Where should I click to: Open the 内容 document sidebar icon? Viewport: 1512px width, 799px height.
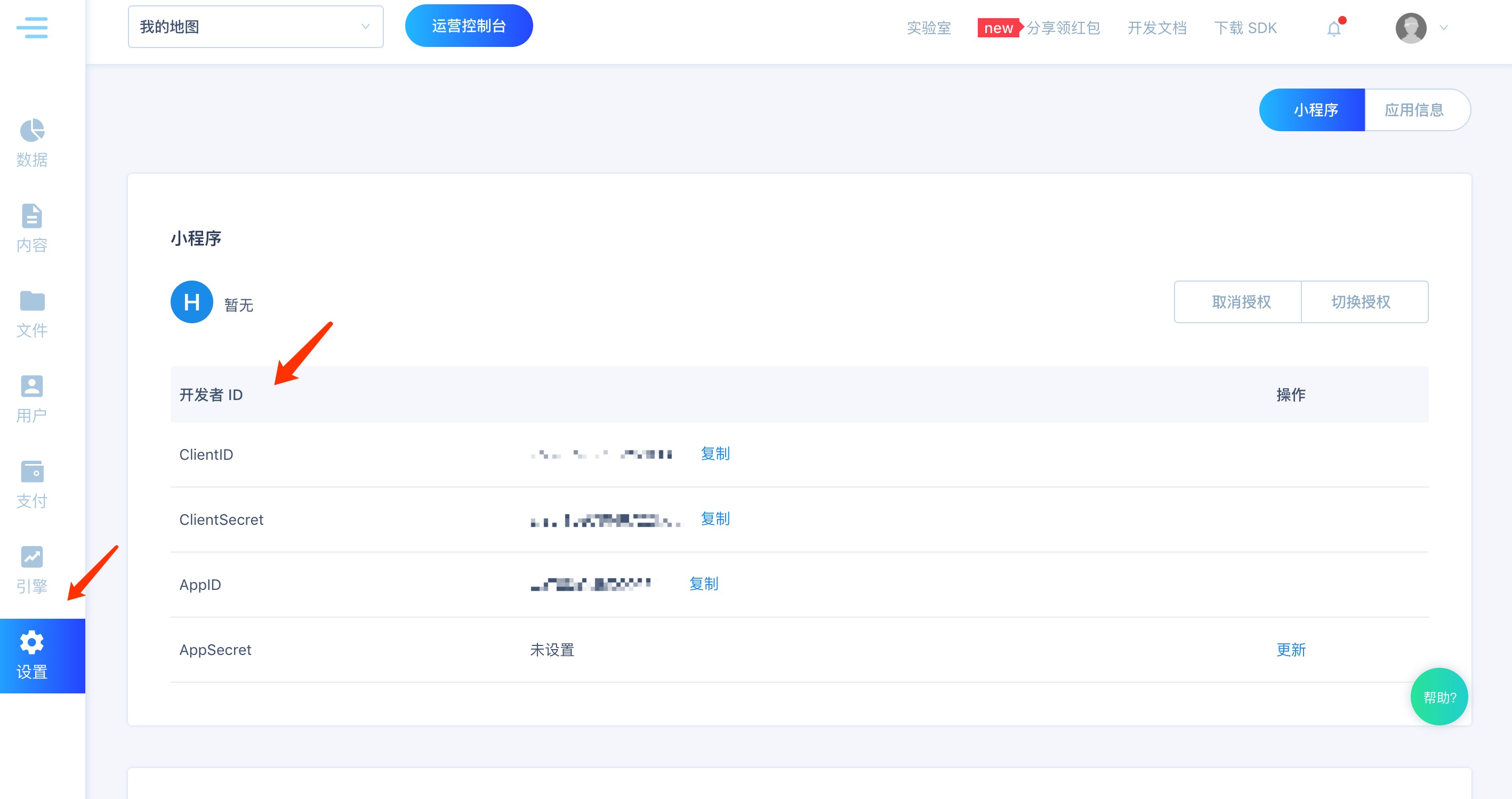point(31,216)
